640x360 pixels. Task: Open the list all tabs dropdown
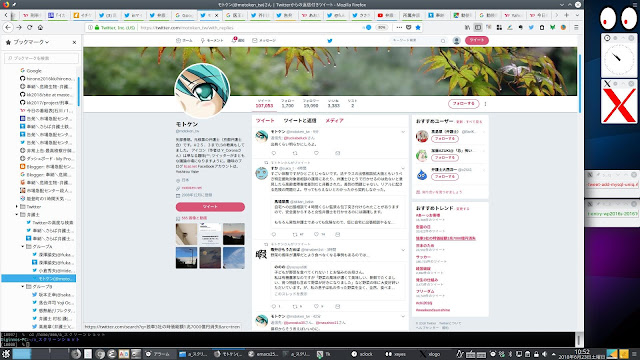coord(577,15)
